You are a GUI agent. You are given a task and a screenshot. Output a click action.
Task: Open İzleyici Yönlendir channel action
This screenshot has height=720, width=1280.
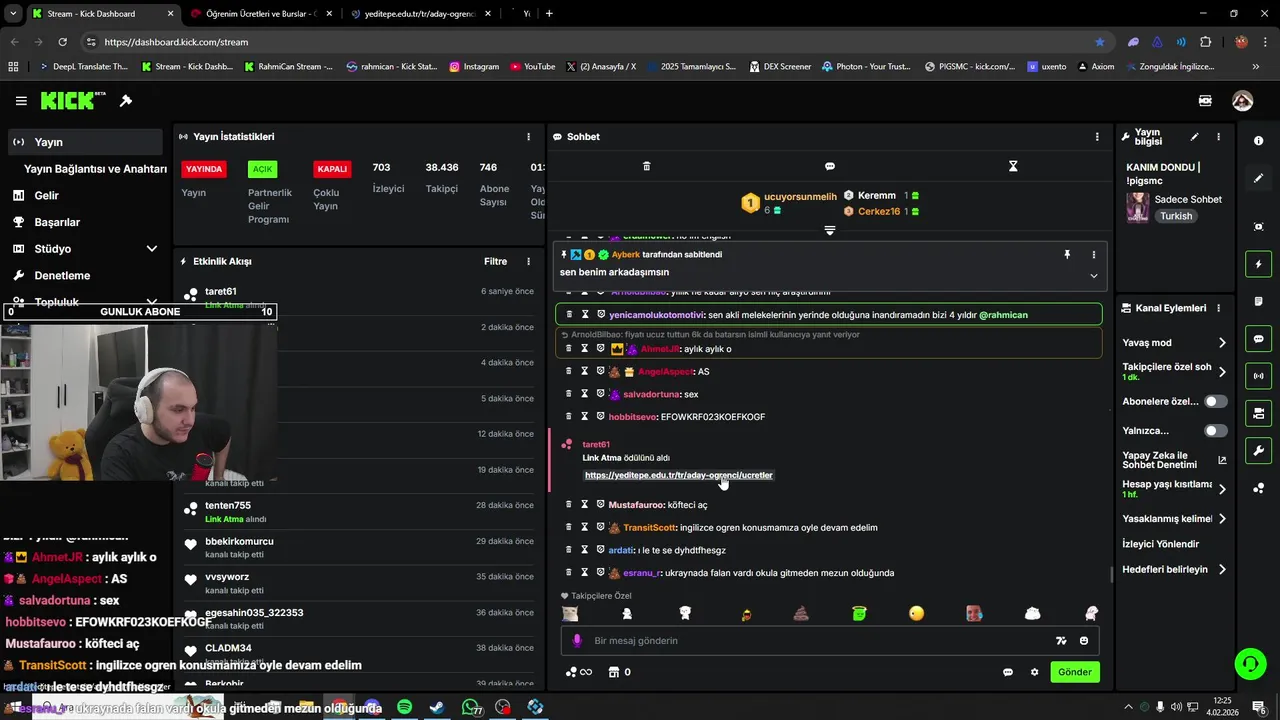(1161, 544)
